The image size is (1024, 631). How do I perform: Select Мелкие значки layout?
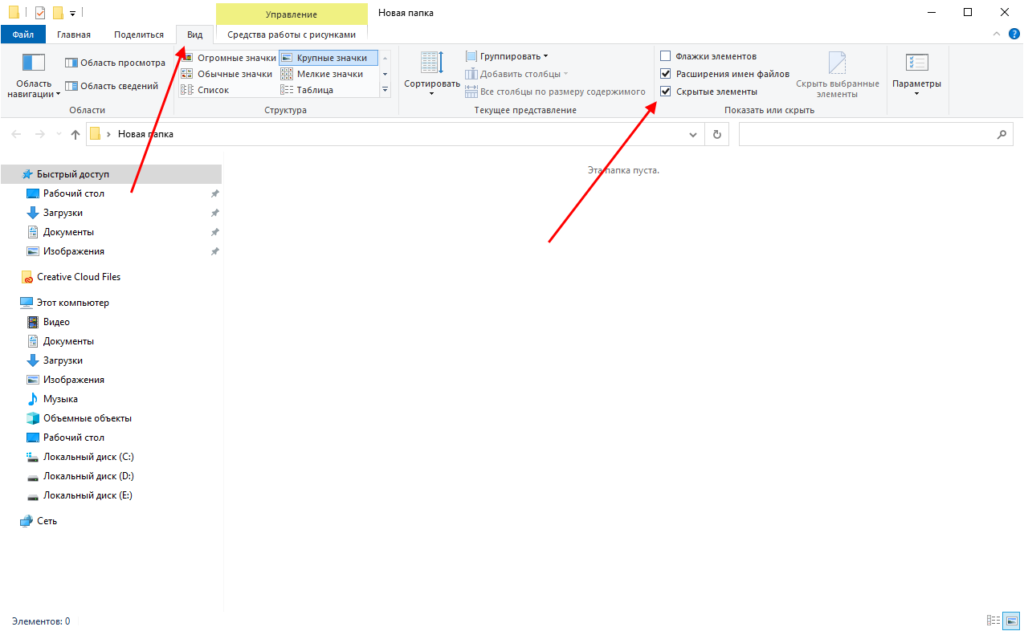coord(323,74)
